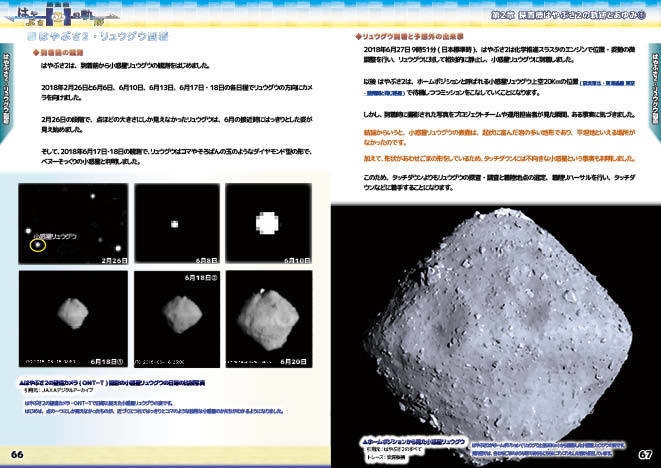Image resolution: width=661 pixels, height=468 pixels.
Task: Open the 6月8日 observation photo
Action: (x=177, y=224)
